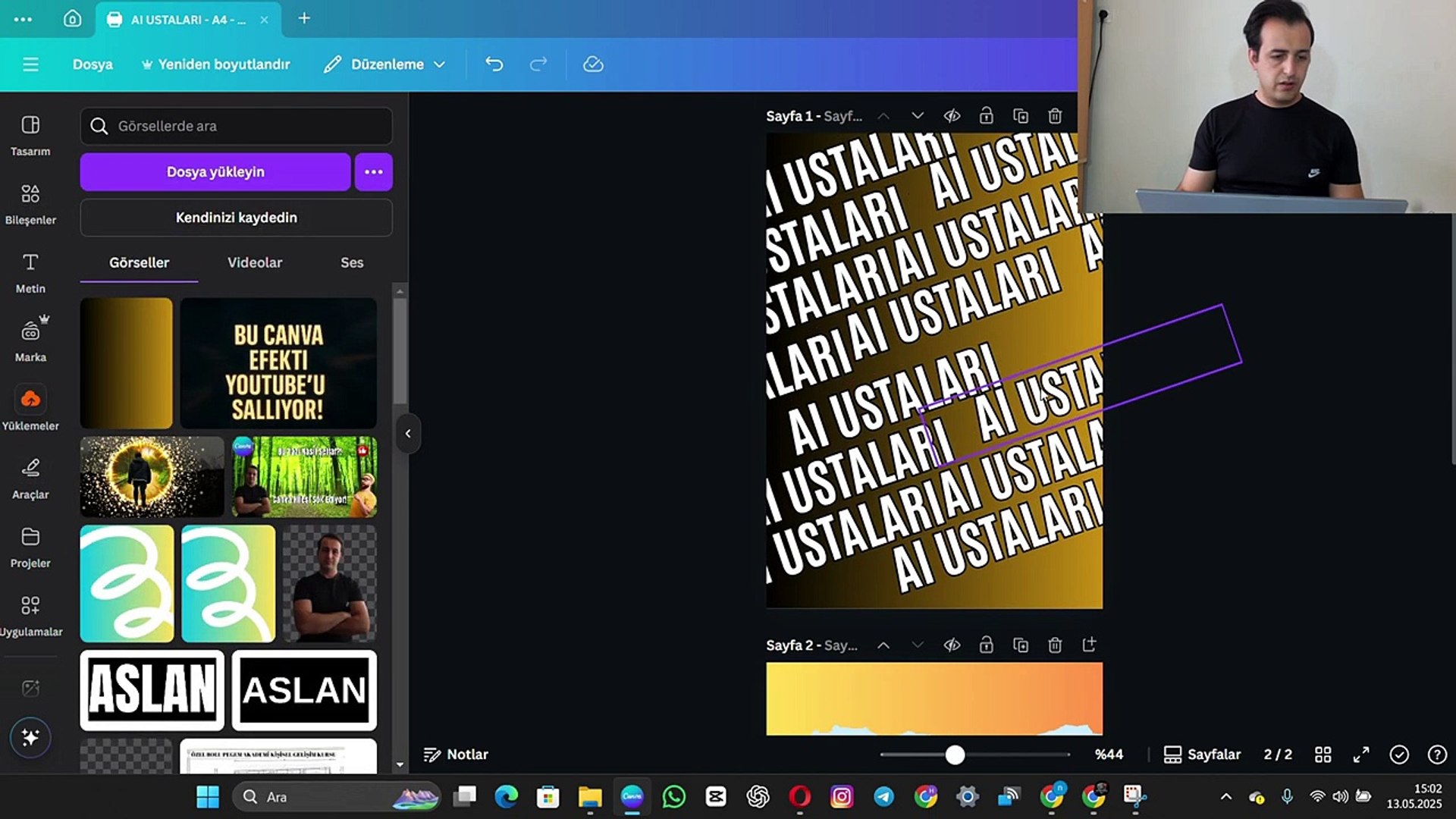The width and height of the screenshot is (1456, 819).
Task: Open the Projeler panel
Action: [x=30, y=544]
